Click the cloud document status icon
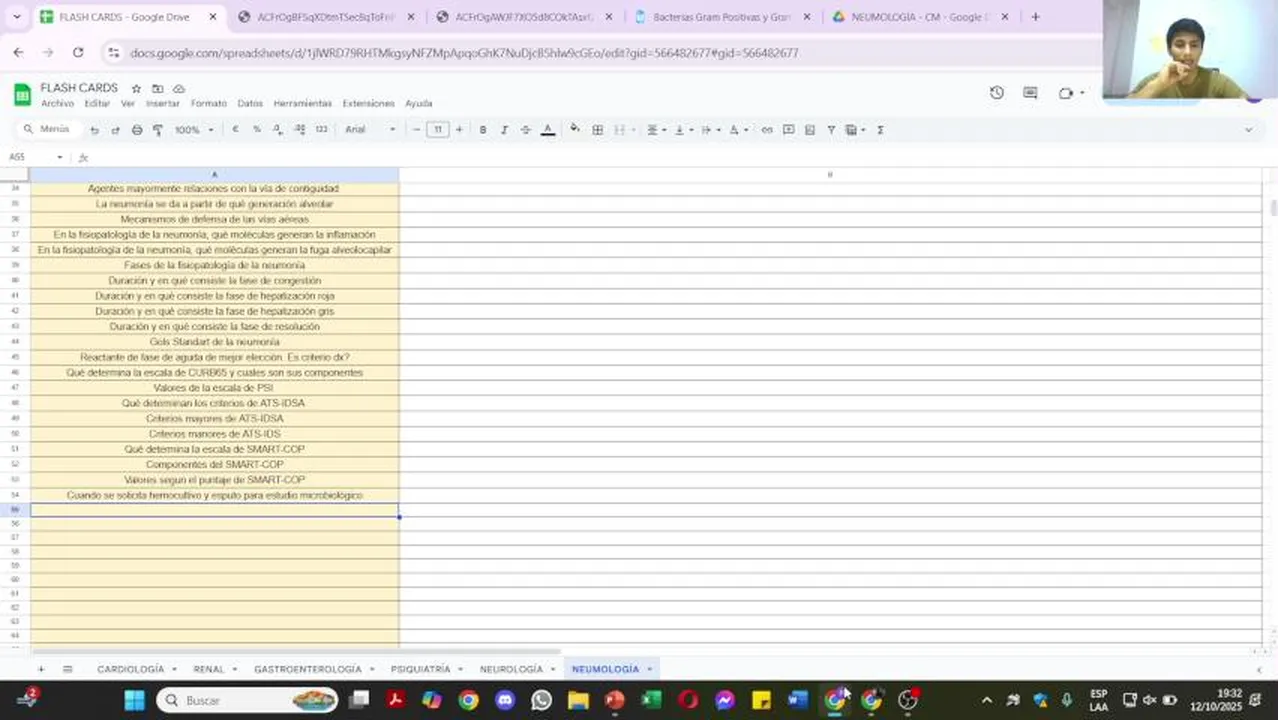This screenshot has height=720, width=1278. pos(179,88)
